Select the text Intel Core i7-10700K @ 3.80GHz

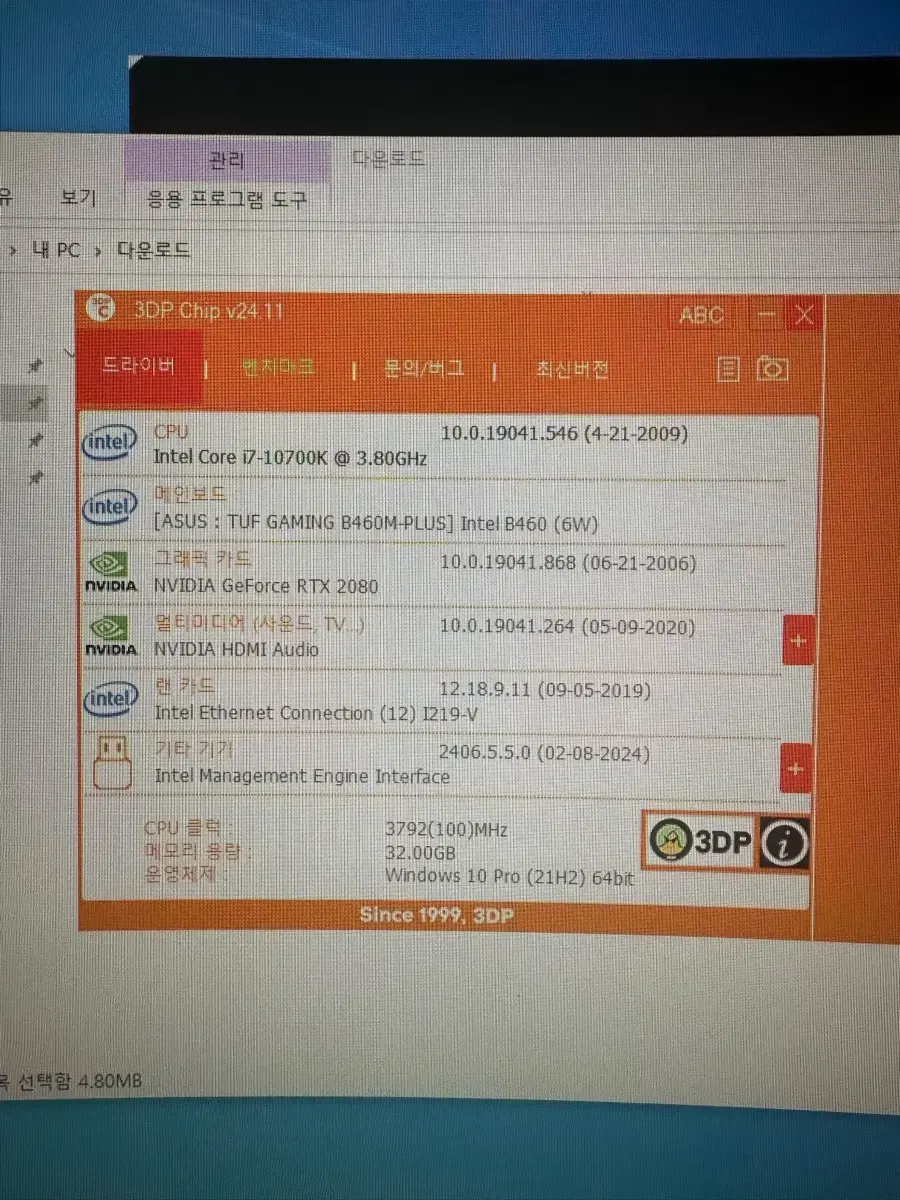pyautogui.click(x=290, y=458)
